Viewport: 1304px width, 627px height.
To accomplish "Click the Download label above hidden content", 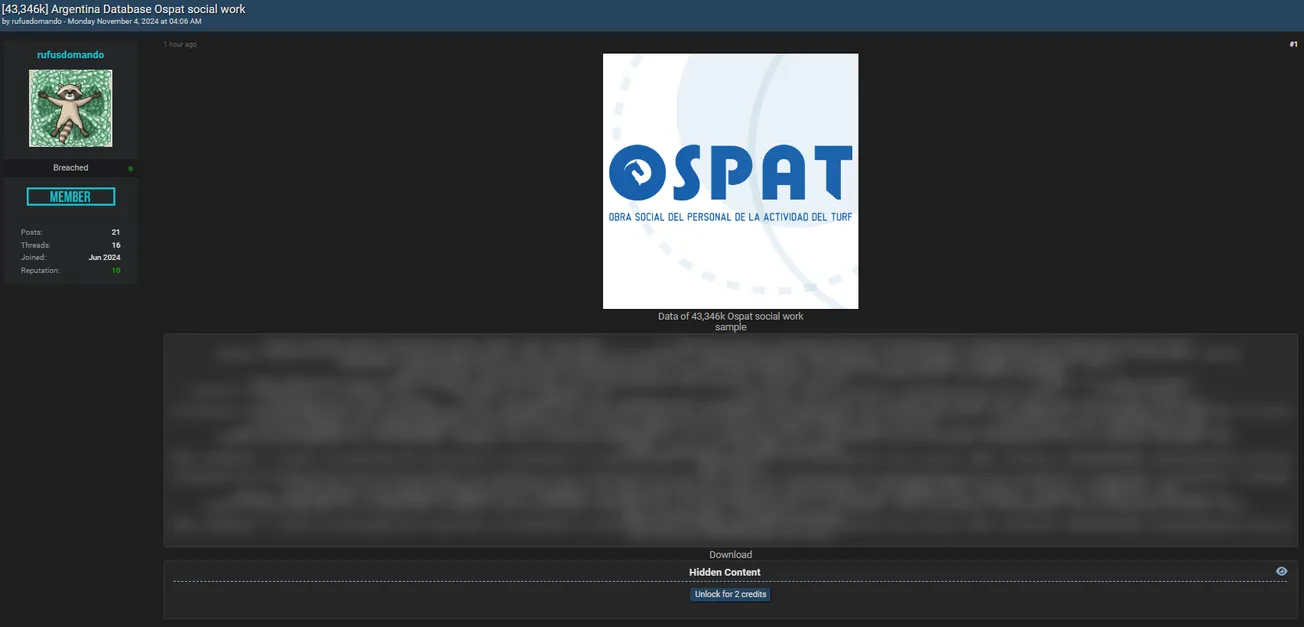I will [x=730, y=555].
